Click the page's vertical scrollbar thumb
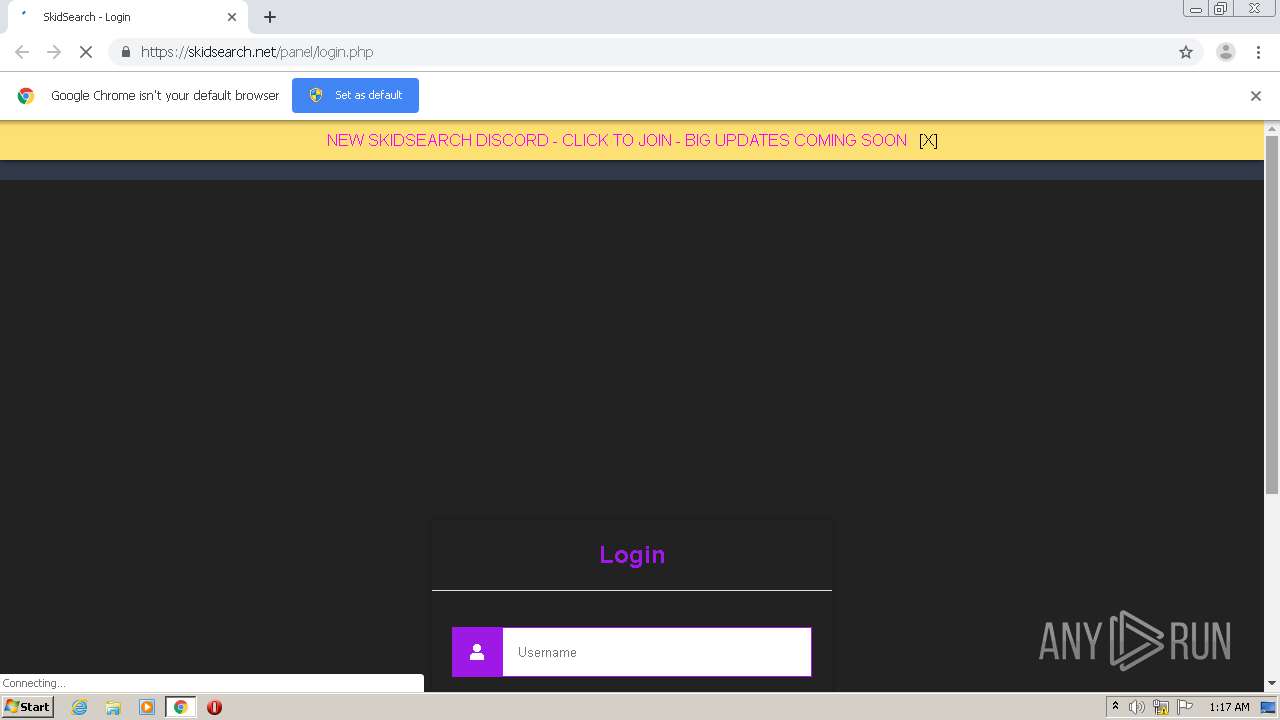1280x720 pixels. (1272, 315)
